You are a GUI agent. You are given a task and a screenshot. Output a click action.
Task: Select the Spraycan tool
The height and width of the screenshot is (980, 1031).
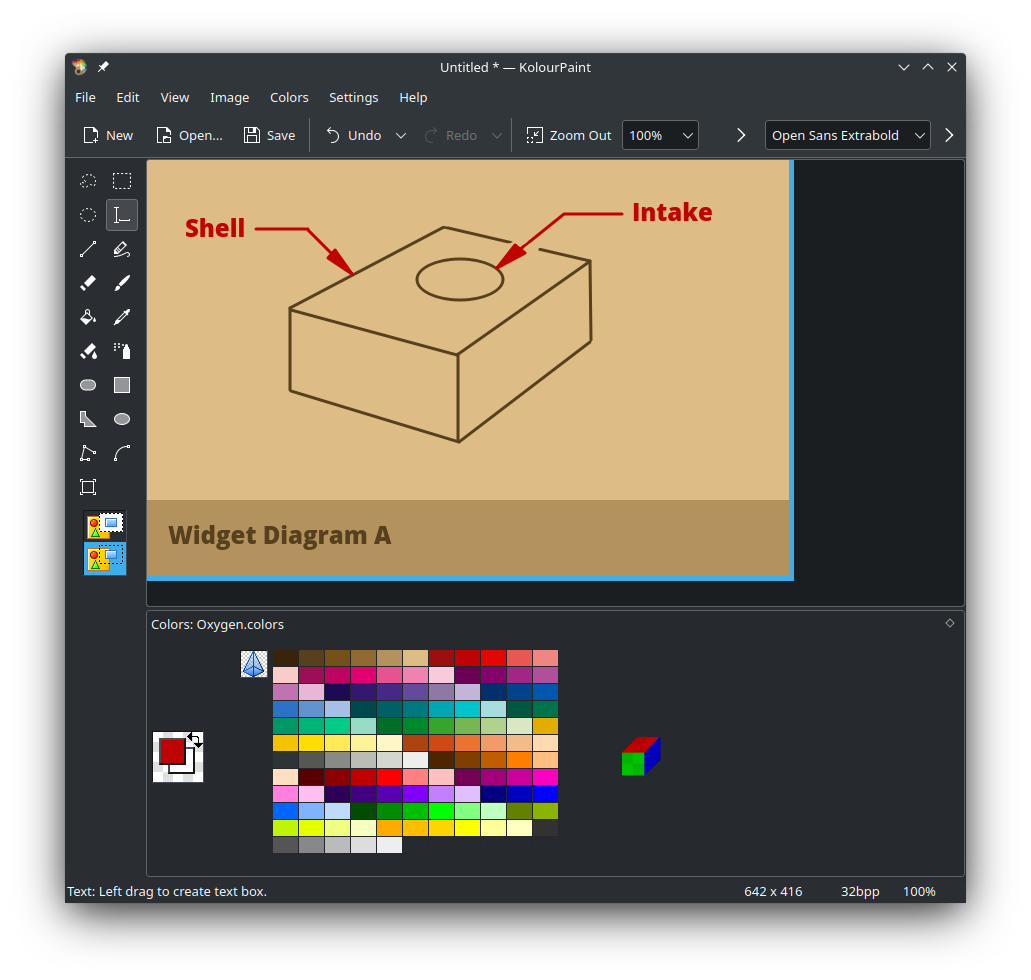[122, 351]
